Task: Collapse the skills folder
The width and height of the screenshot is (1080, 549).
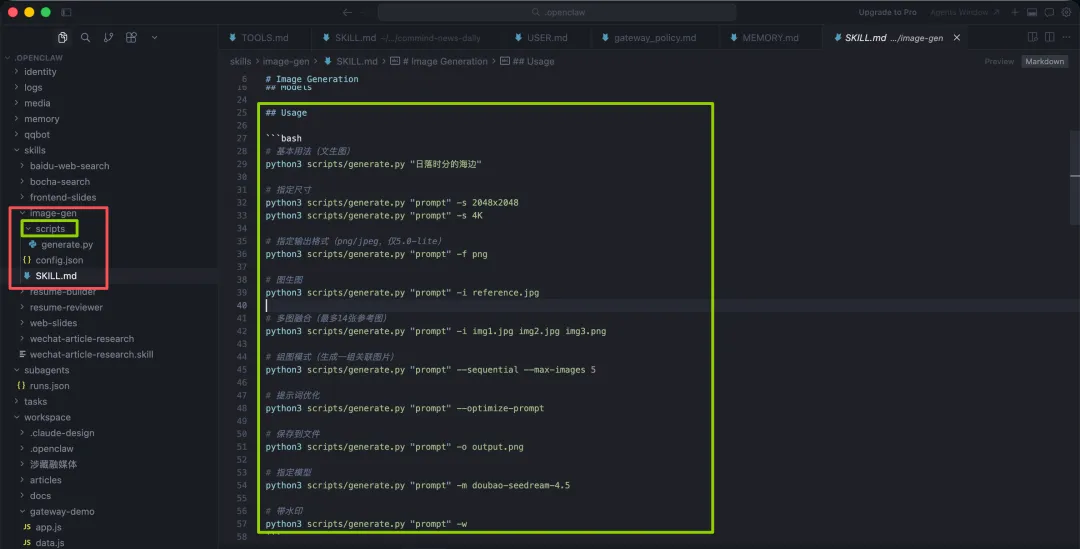Action: coord(34,150)
